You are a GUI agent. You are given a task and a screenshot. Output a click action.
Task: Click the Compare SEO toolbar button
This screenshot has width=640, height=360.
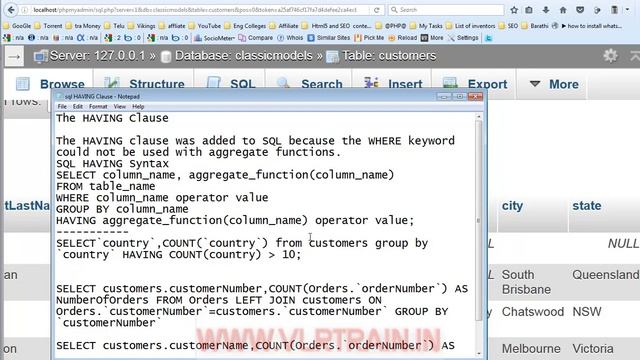[x=256, y=38]
